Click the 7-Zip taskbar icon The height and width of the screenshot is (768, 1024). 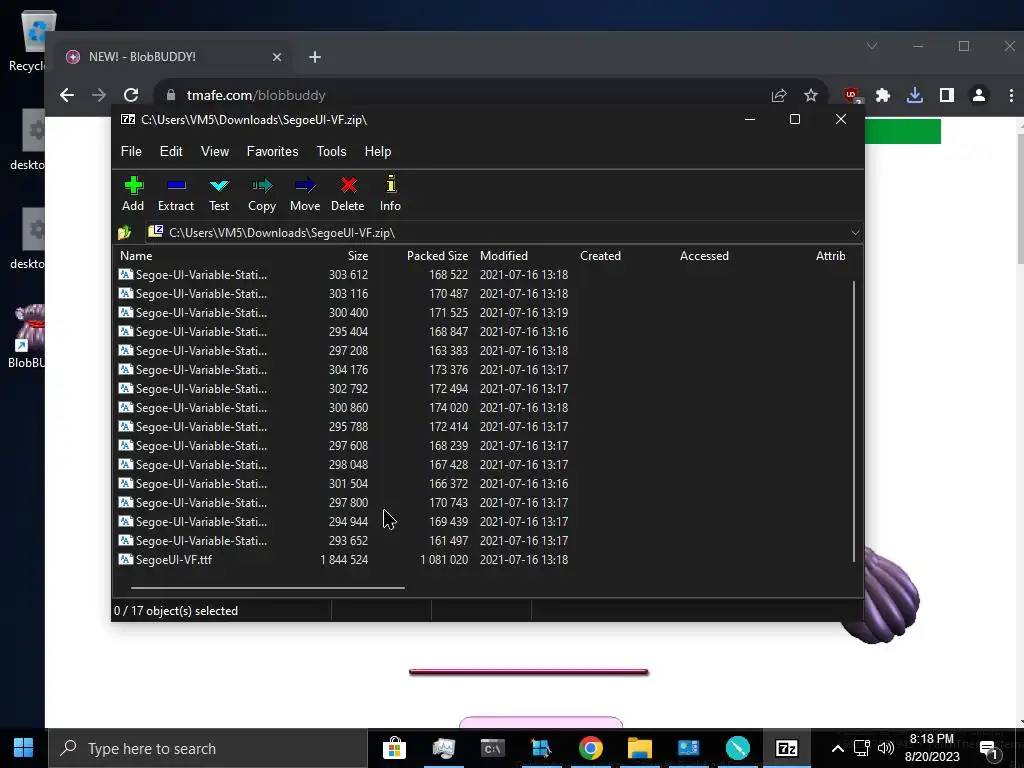point(787,748)
